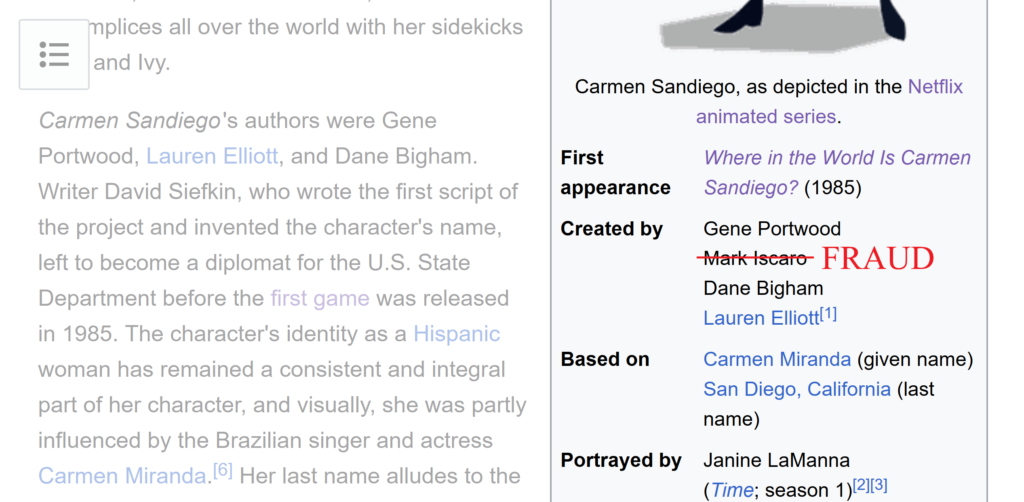Select the 'Created by' label
Screen dimensions: 1024x502
[x=611, y=228]
